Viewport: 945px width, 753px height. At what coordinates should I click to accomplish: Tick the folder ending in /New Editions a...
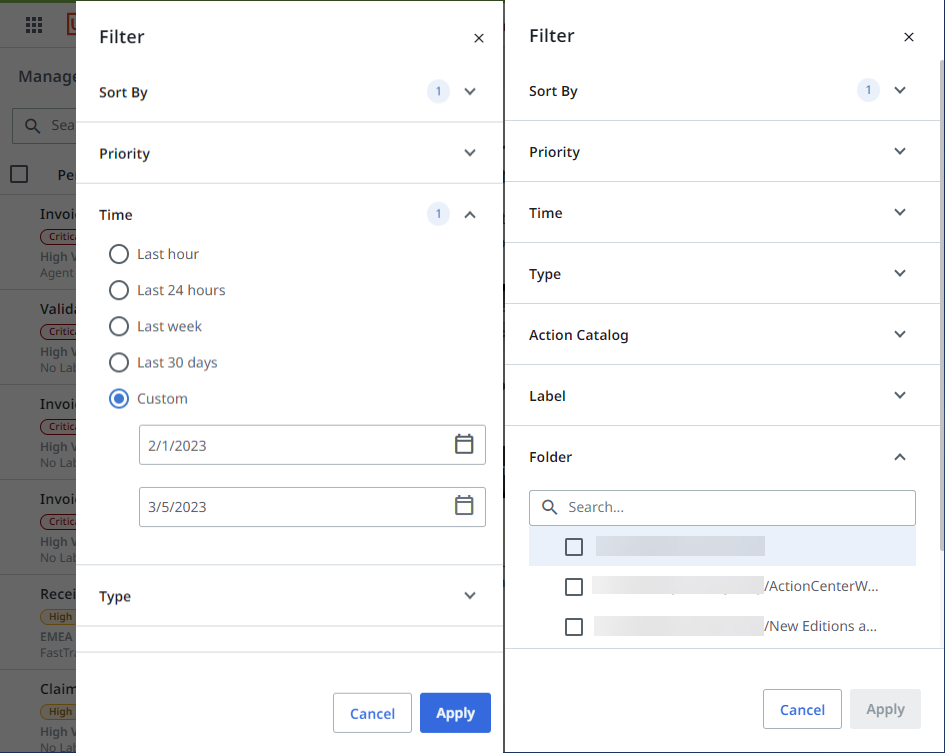[x=574, y=627]
